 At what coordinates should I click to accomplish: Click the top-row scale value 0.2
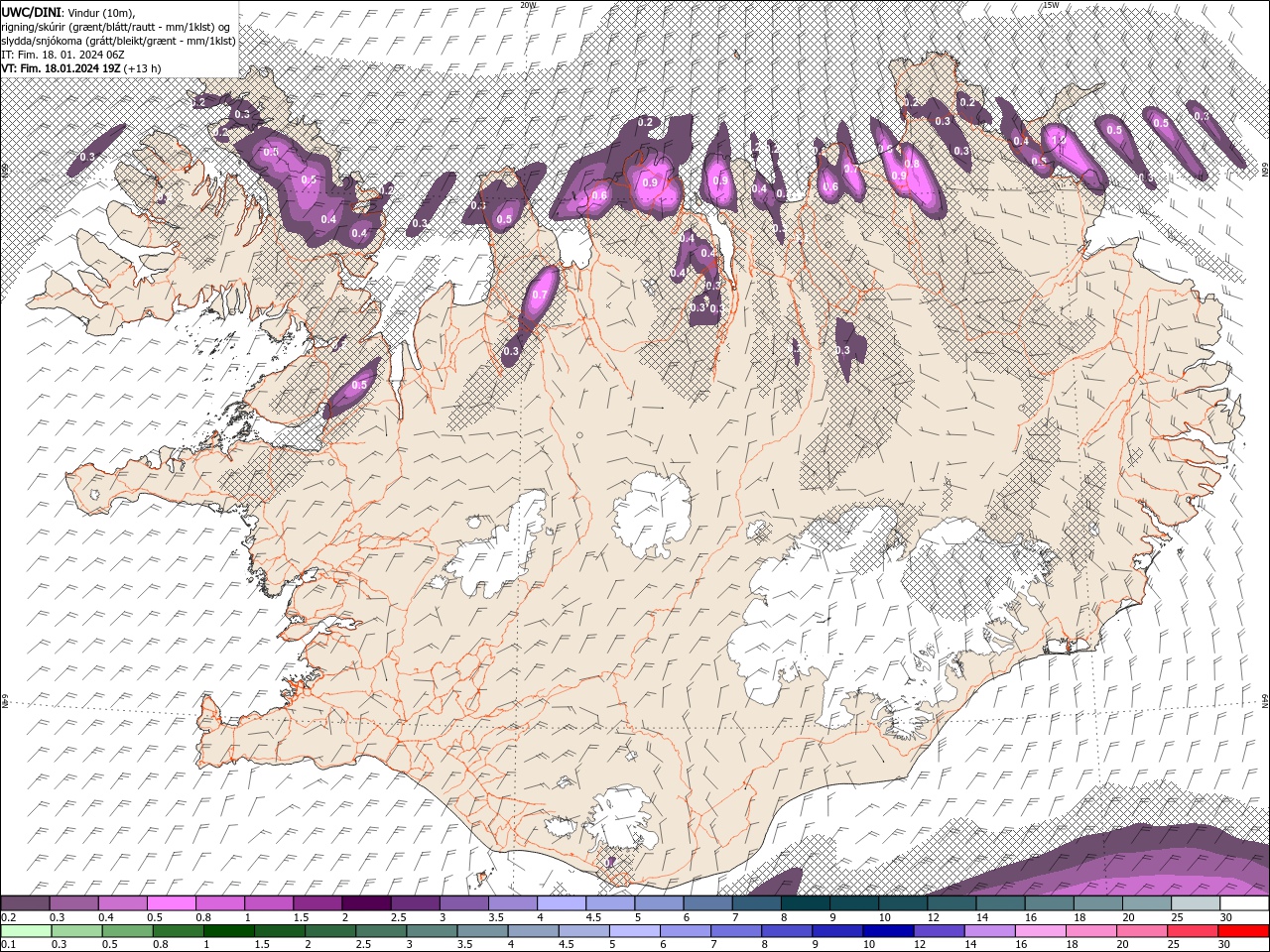[7, 917]
